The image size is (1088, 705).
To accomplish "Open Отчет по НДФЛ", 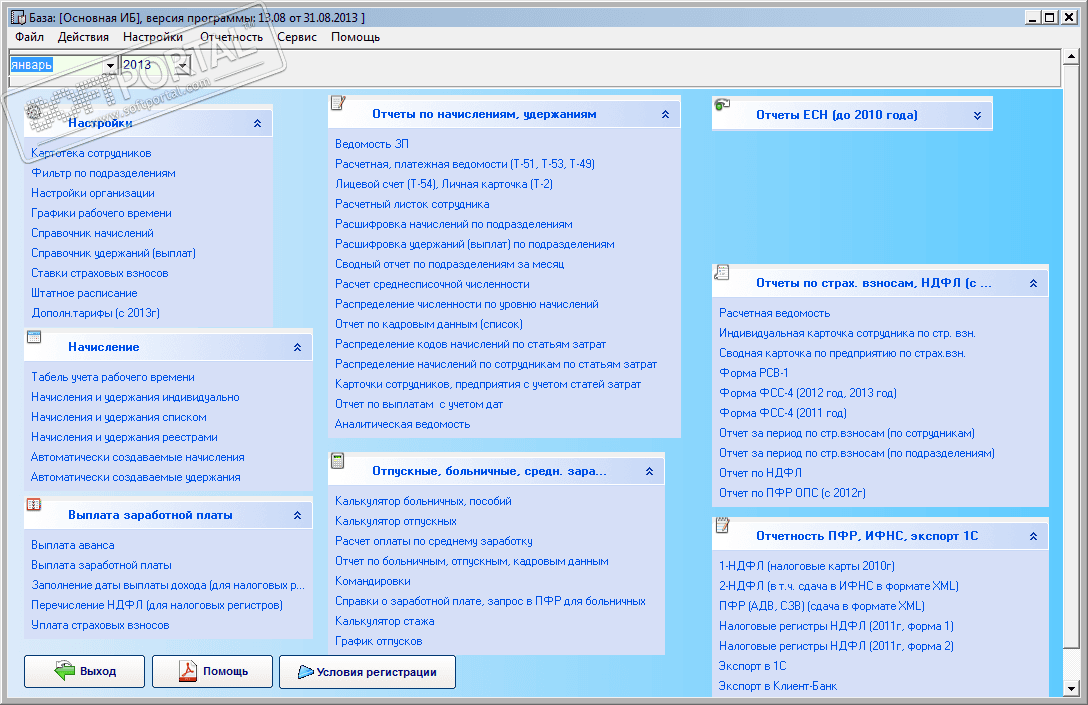I will coord(760,473).
